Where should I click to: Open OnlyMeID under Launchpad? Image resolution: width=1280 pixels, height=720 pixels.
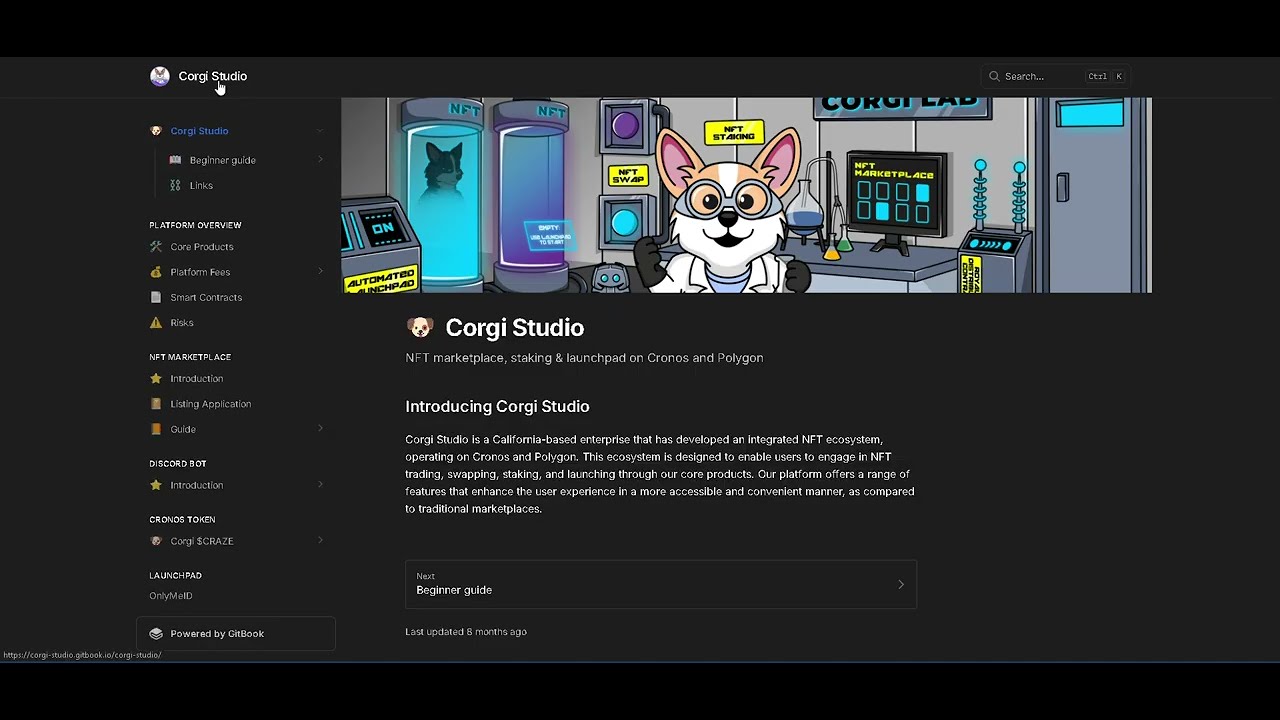click(171, 596)
